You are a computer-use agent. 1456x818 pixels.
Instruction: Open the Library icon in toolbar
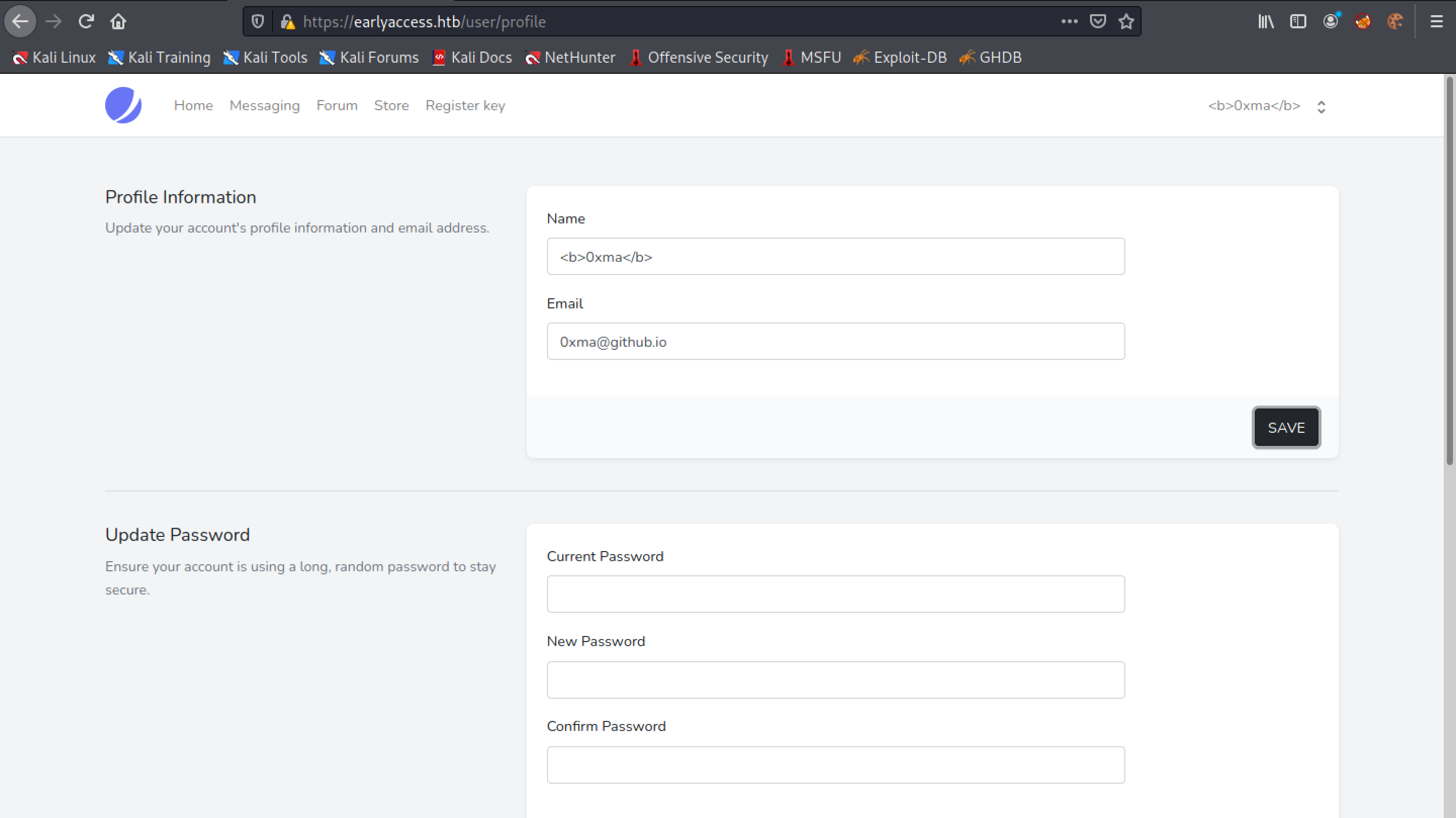point(1266,21)
